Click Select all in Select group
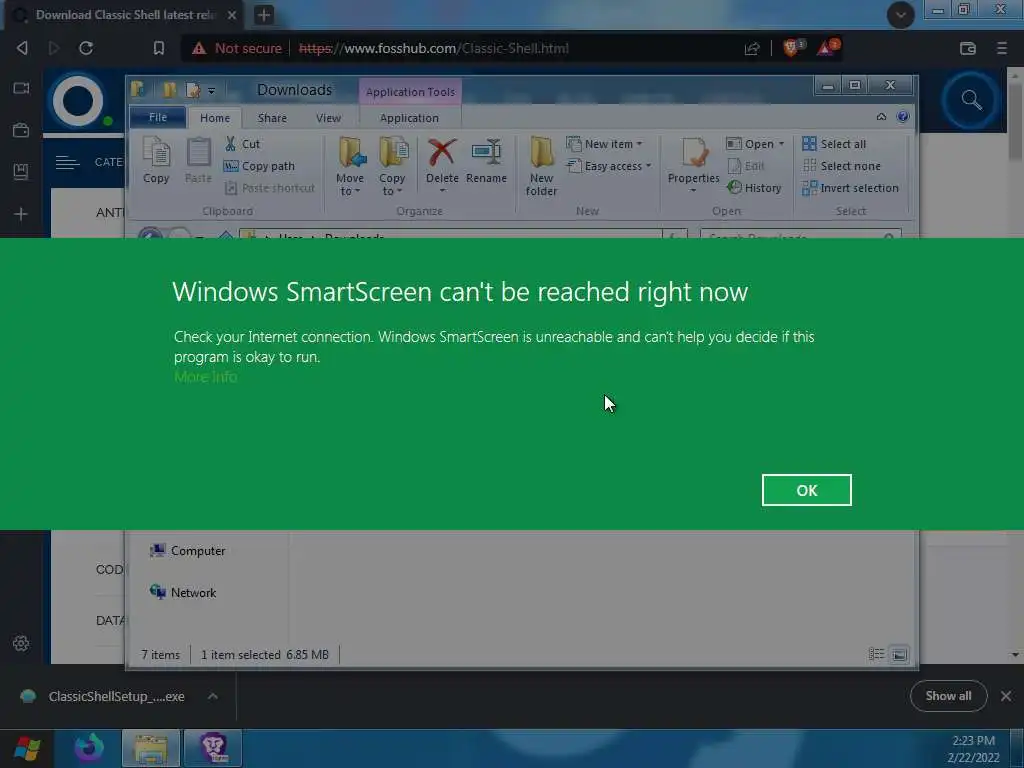Image resolution: width=1024 pixels, height=768 pixels. click(x=835, y=144)
